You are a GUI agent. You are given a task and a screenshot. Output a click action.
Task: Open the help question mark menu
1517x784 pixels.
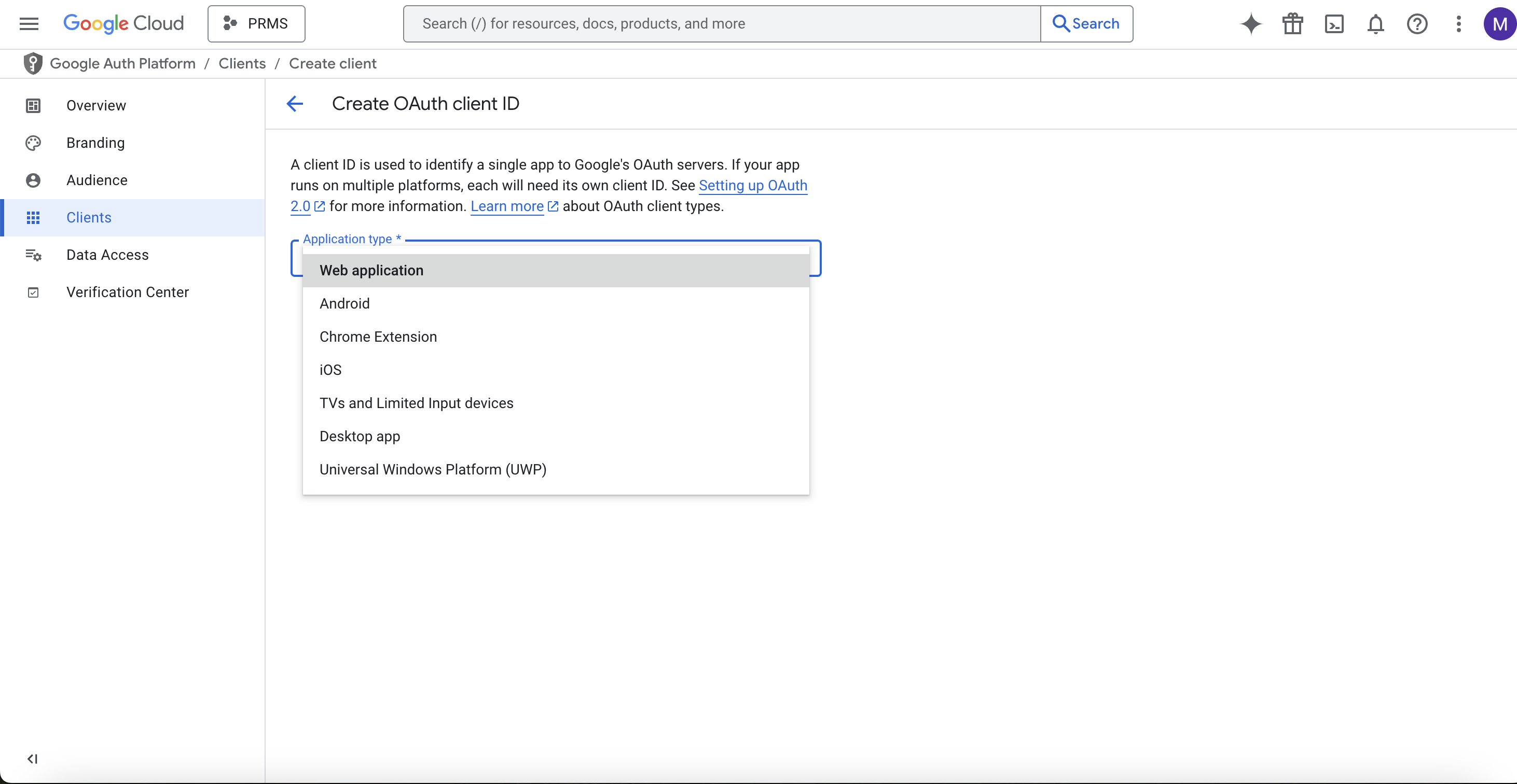(1417, 23)
